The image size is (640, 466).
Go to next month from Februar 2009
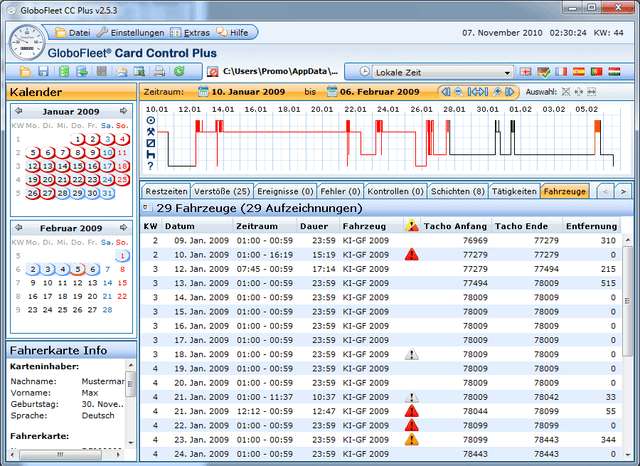click(123, 228)
